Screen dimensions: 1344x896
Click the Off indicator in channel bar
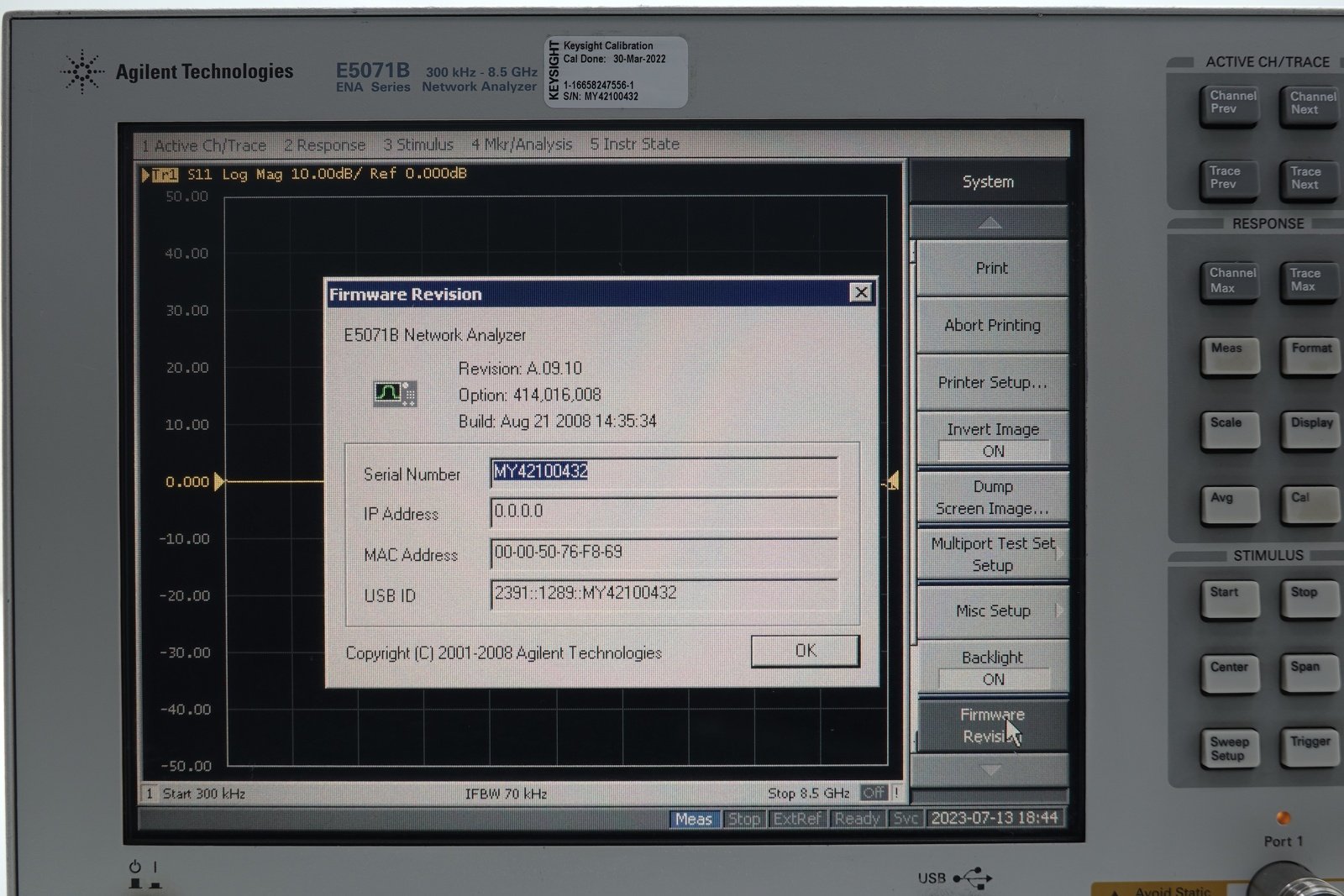[874, 792]
